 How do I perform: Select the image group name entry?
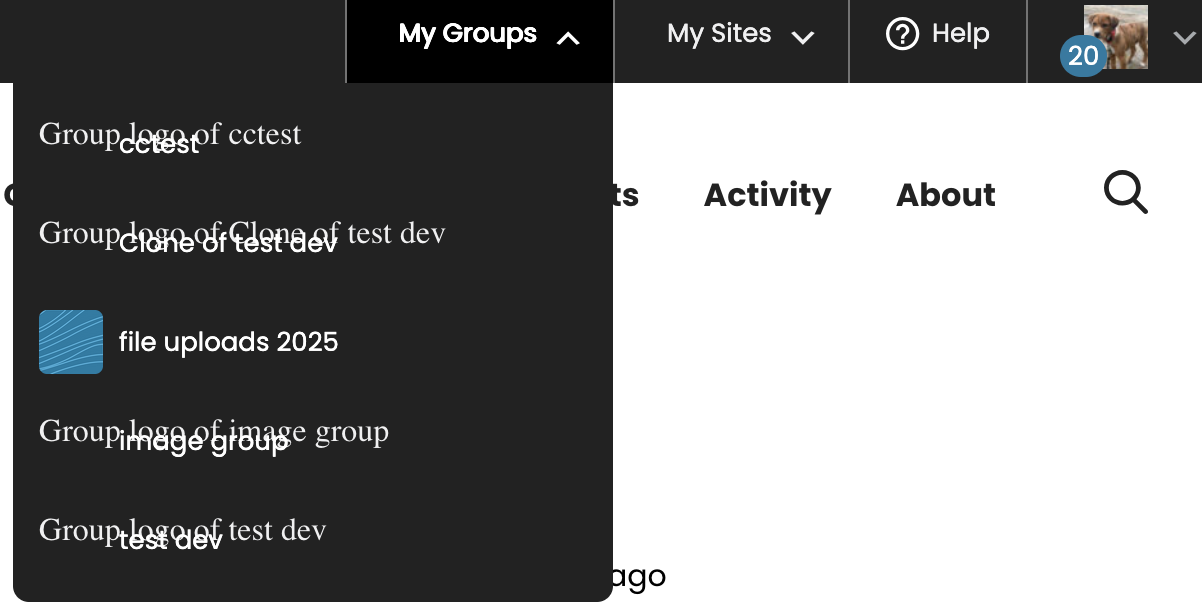[204, 443]
